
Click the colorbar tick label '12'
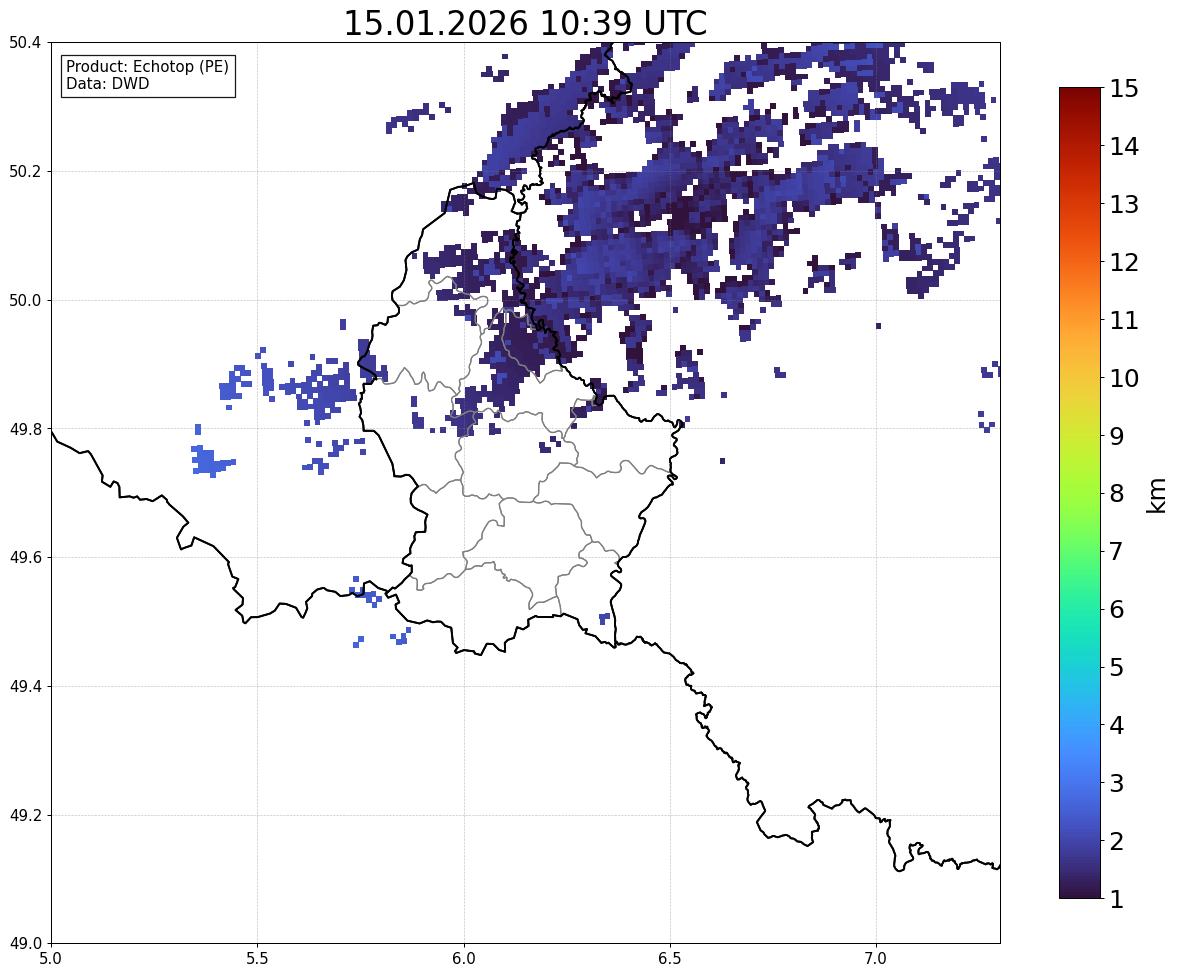1124,262
